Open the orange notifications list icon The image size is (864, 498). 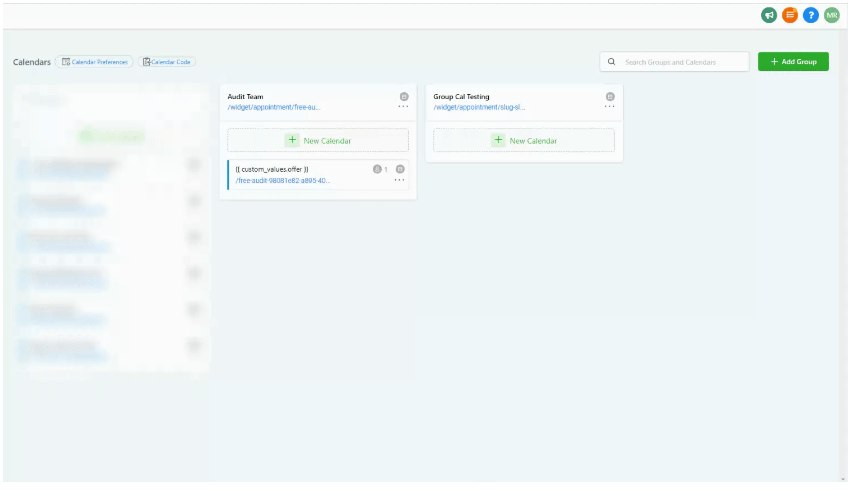coord(790,15)
